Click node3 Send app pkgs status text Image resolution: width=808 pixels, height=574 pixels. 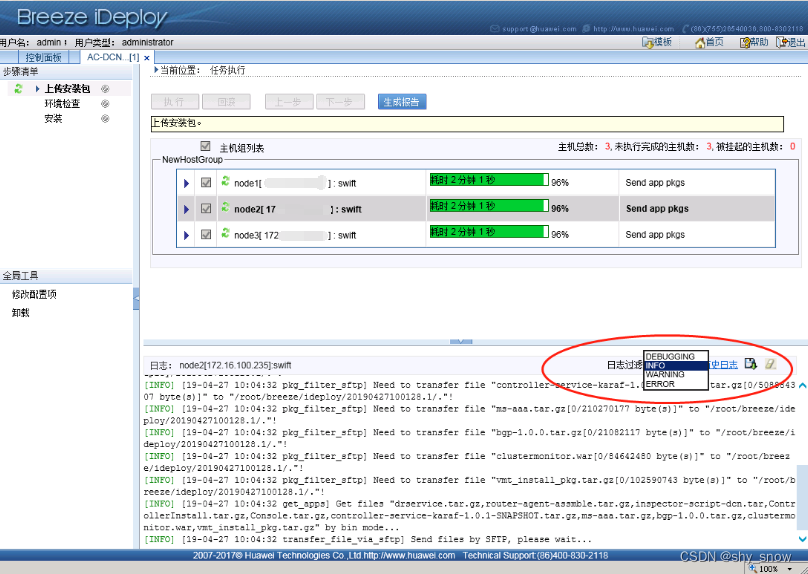tap(655, 234)
